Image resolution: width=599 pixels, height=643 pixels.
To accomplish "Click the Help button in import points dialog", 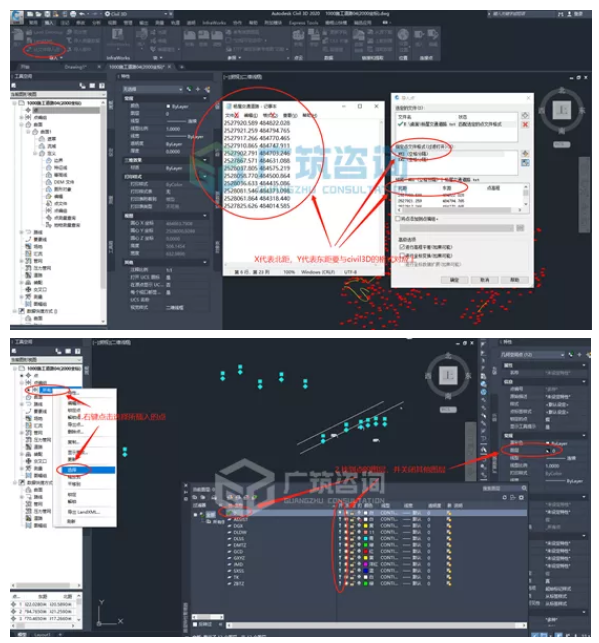I will pyautogui.click(x=515, y=280).
